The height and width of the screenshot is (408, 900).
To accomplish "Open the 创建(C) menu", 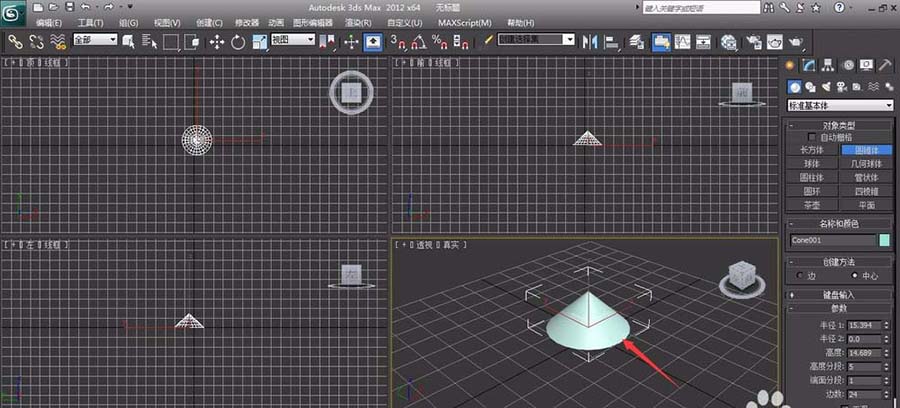I will click(209, 23).
